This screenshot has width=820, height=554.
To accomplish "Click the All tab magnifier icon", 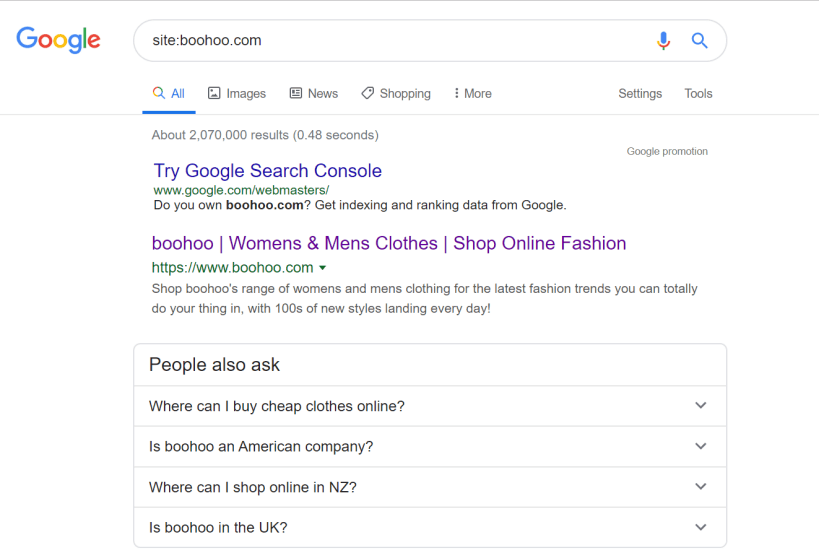I will click(x=158, y=93).
